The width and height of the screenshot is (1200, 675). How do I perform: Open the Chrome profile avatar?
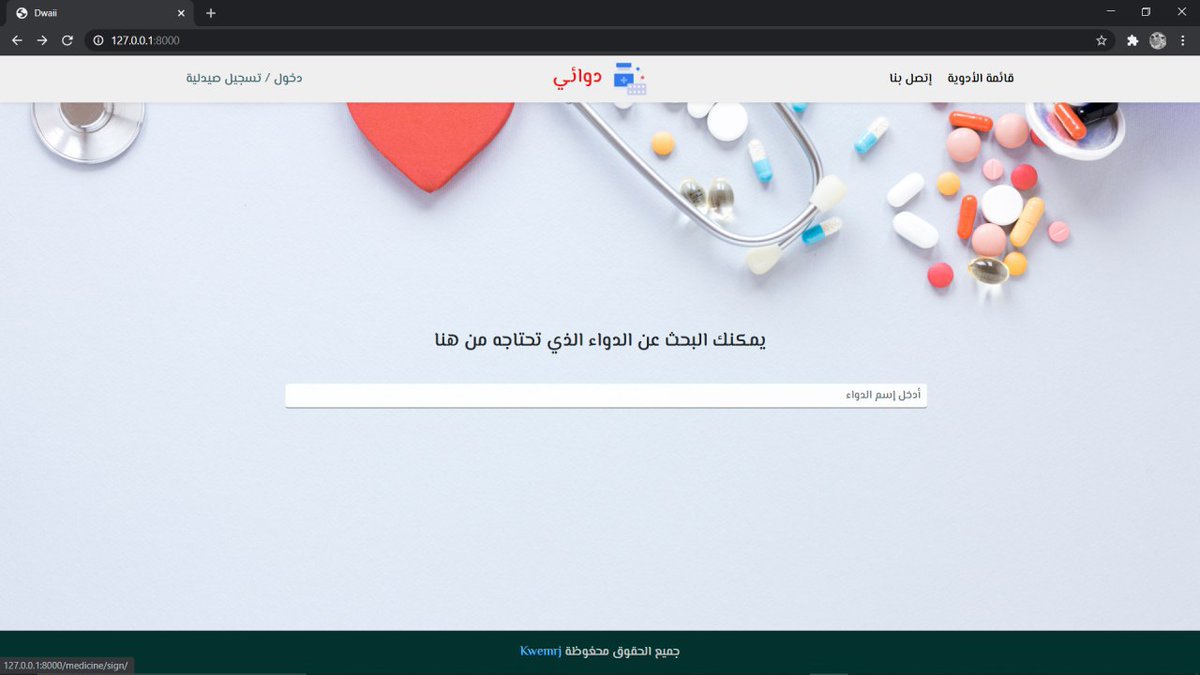click(x=1158, y=40)
